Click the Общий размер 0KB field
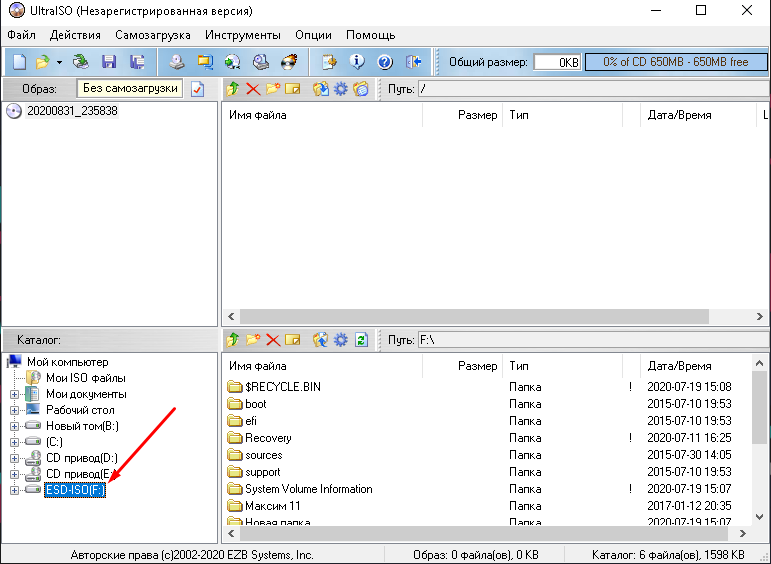The image size is (771, 564). point(557,62)
